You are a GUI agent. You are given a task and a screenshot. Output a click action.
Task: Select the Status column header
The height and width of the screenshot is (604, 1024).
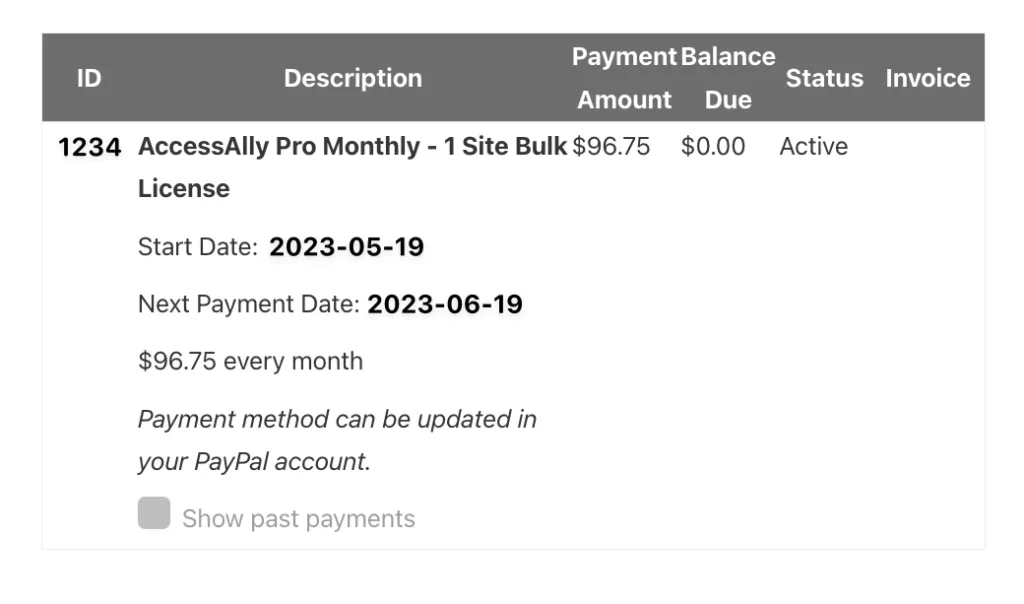coord(824,78)
